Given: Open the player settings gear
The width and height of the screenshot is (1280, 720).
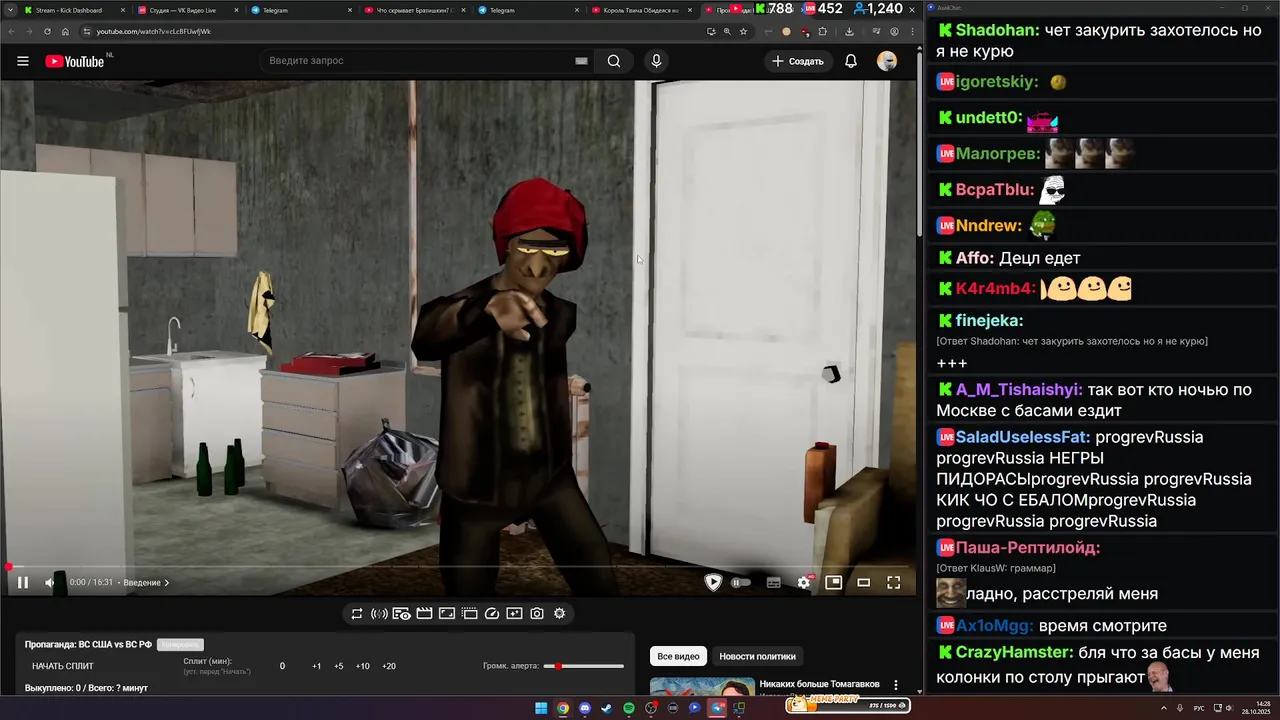Looking at the screenshot, I should pyautogui.click(x=804, y=583).
